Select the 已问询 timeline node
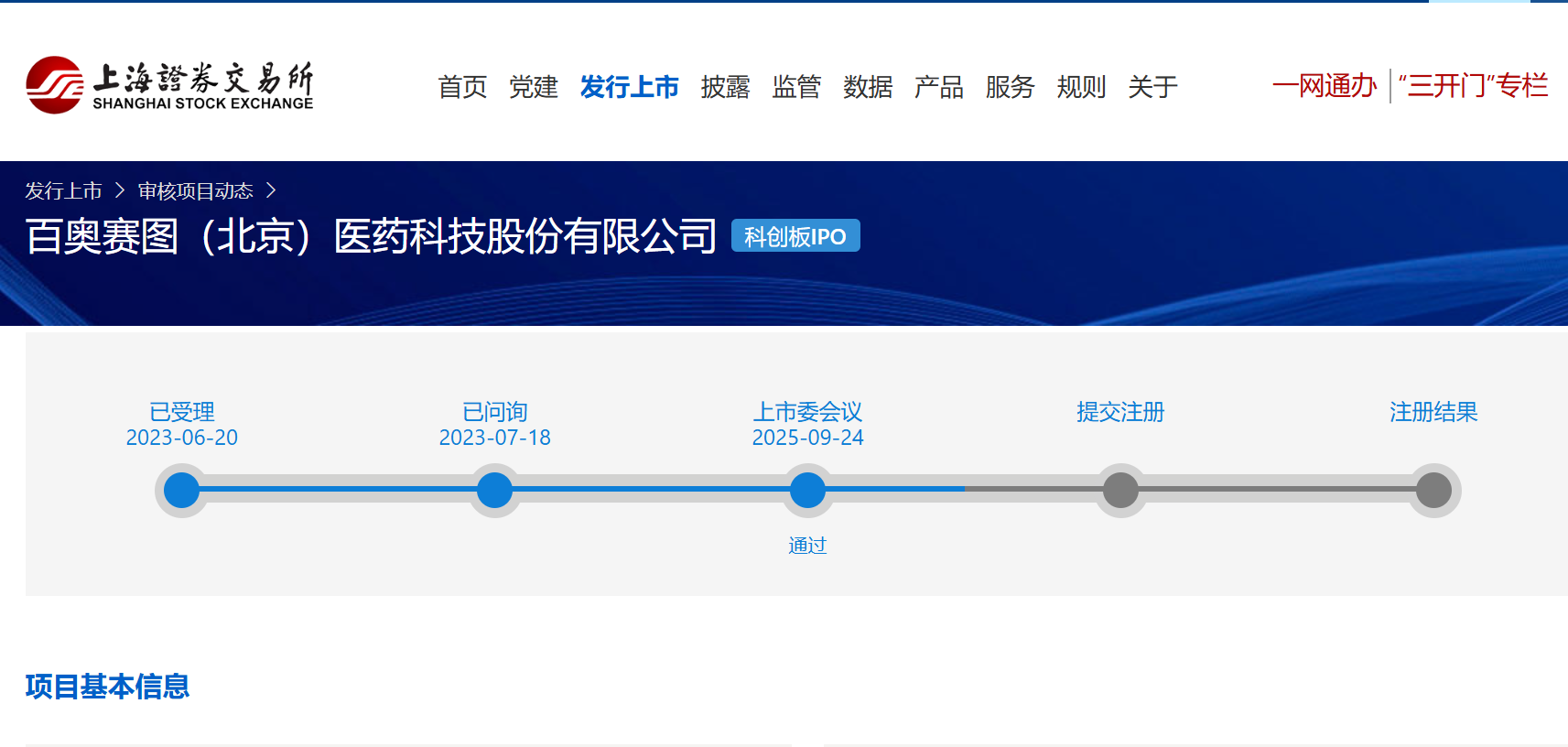 494,491
